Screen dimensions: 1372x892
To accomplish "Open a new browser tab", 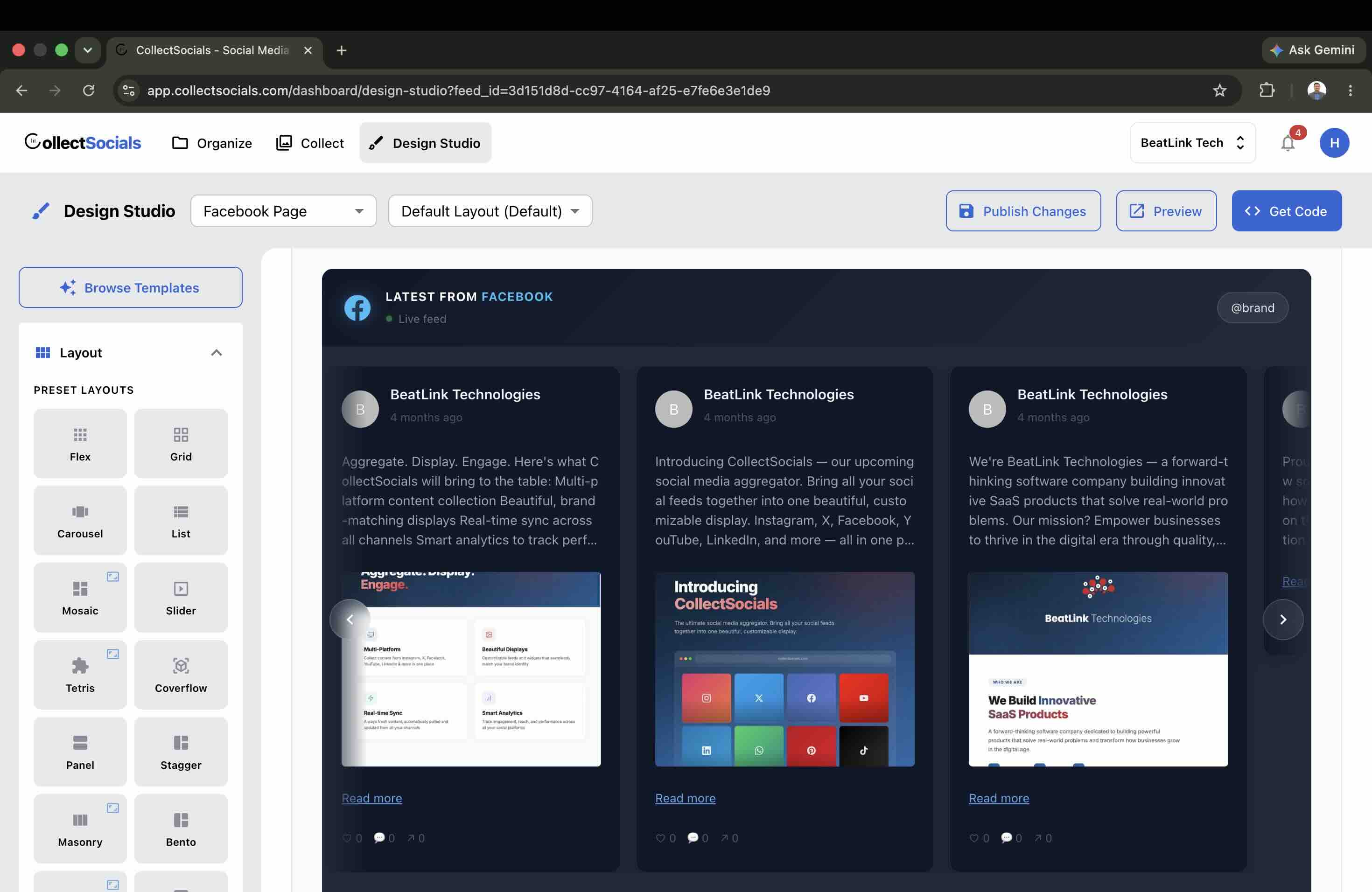I will [x=341, y=50].
